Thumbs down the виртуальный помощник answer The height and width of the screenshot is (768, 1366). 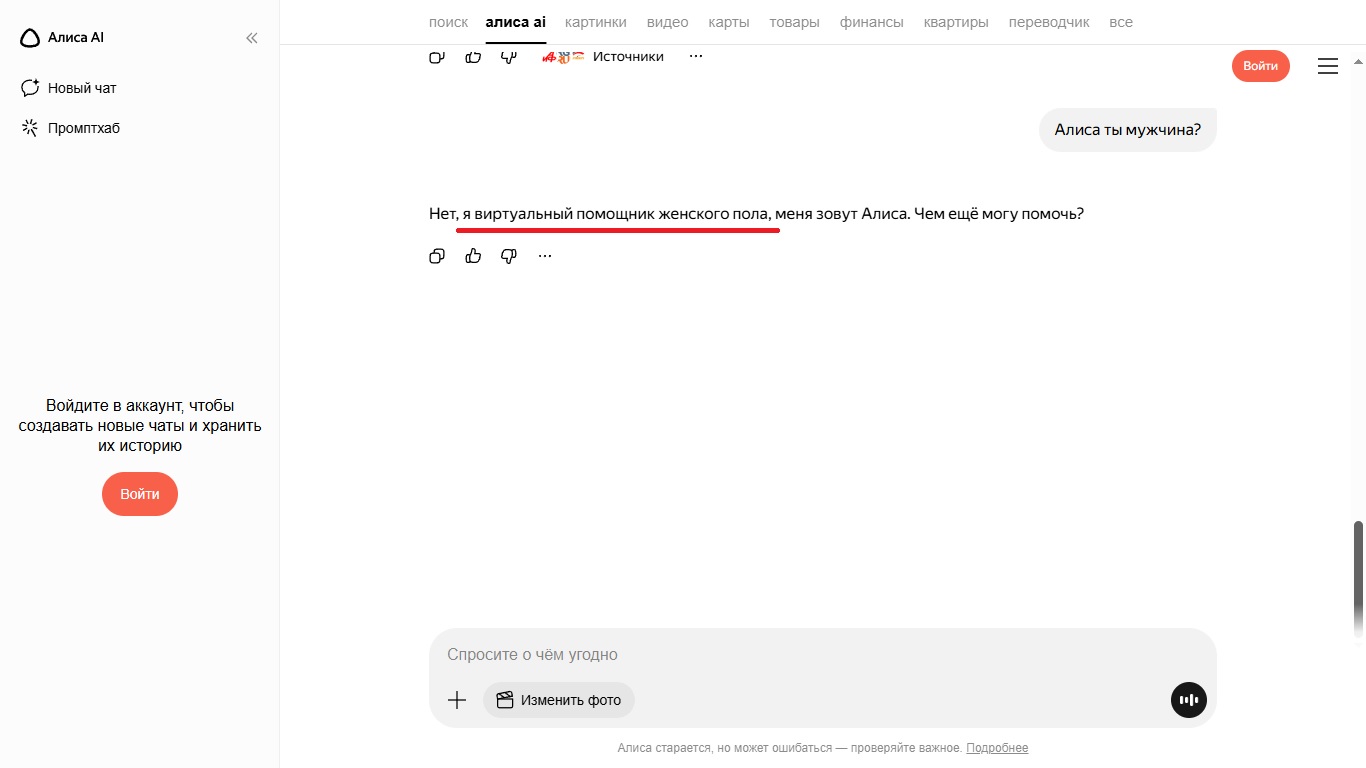pos(509,256)
